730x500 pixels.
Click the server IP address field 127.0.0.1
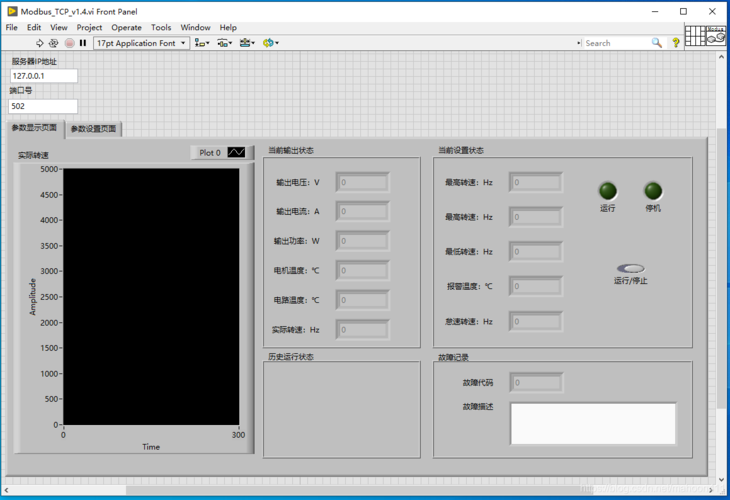44,76
